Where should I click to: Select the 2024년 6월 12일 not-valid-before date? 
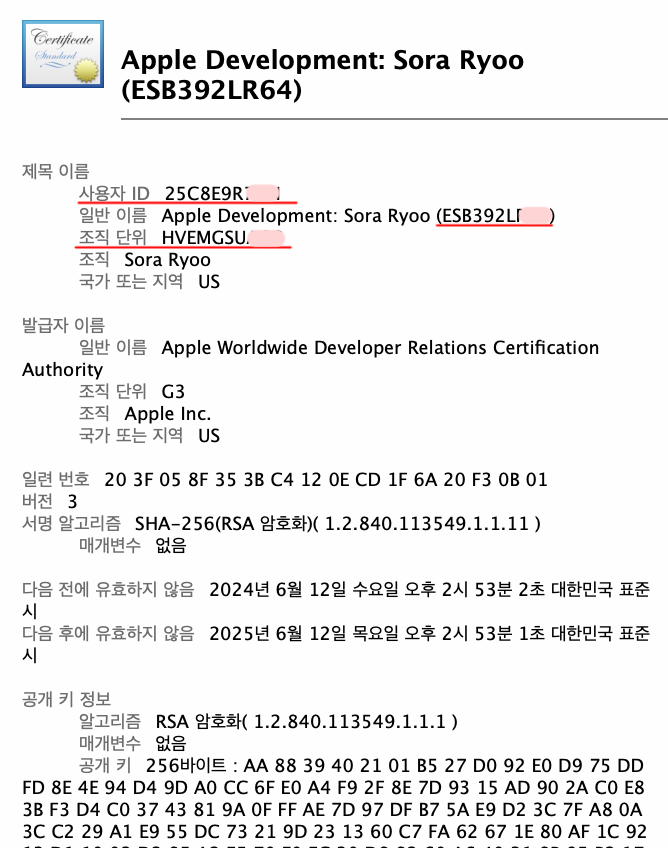429,589
